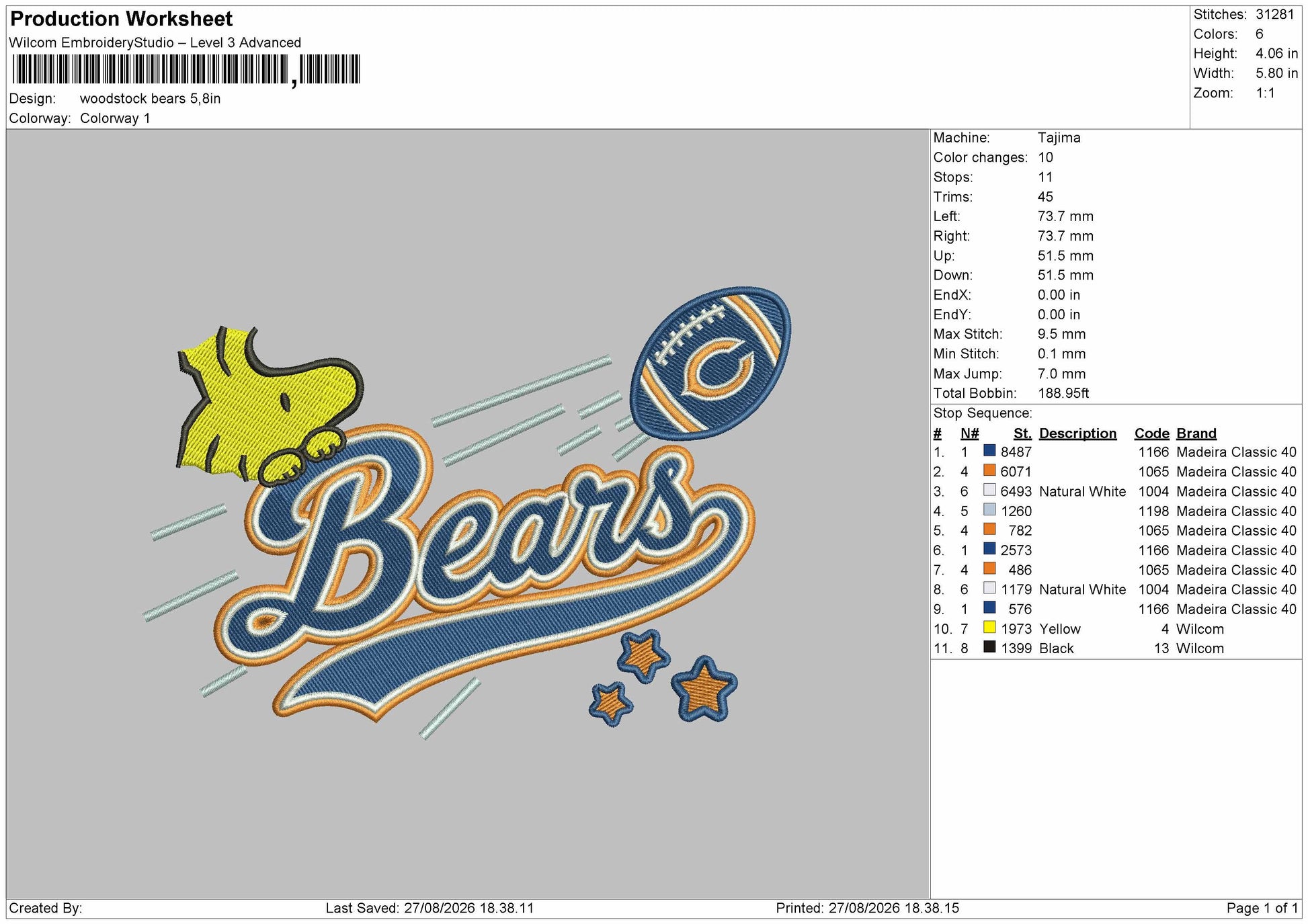Click "Natural White" description in stop 3
Screen dimensions: 1308x924
click(x=1082, y=491)
